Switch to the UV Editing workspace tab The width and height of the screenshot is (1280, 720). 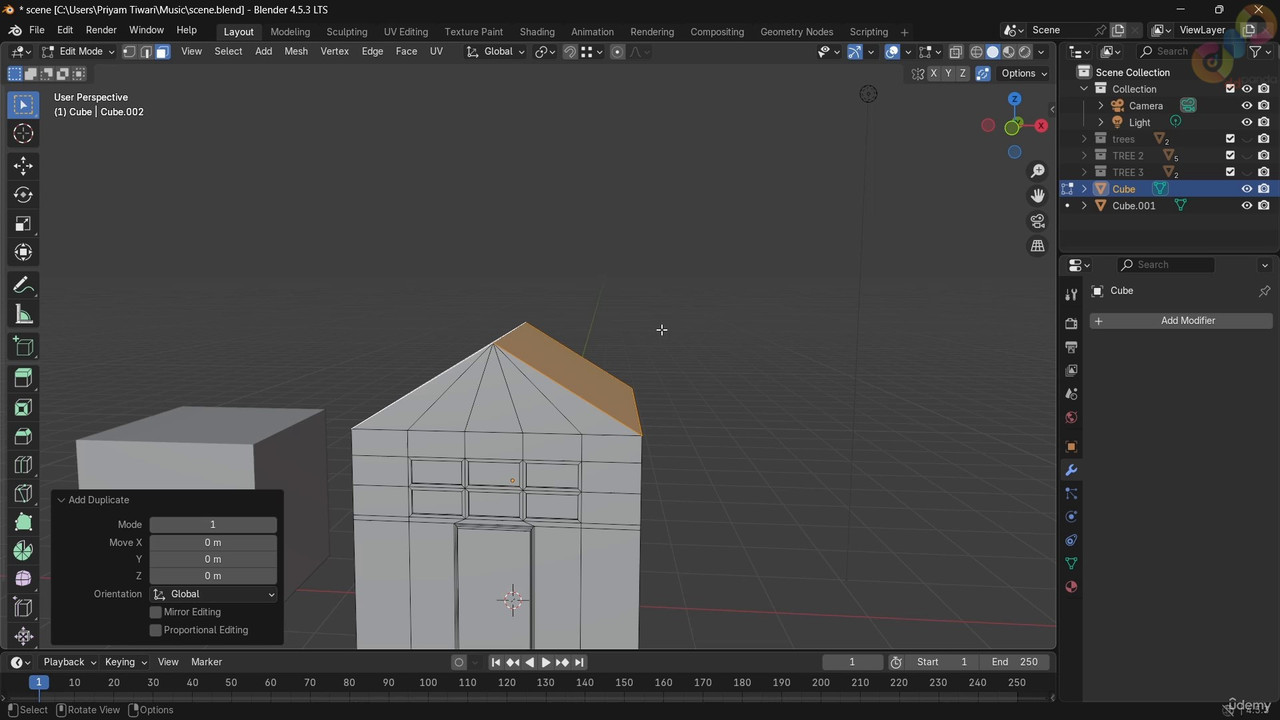pos(405,32)
